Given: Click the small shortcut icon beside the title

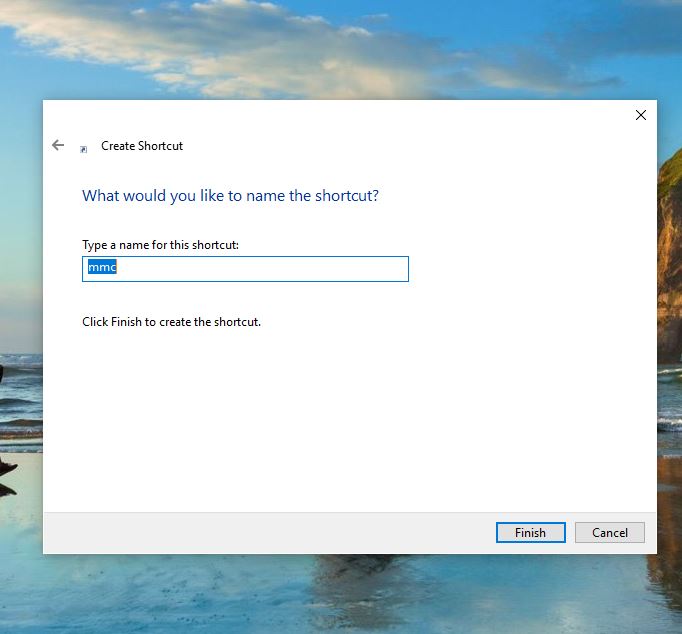Looking at the screenshot, I should tap(84, 148).
